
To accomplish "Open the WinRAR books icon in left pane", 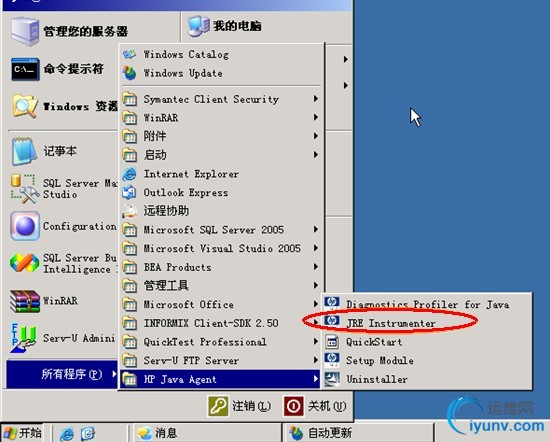I will (25, 301).
